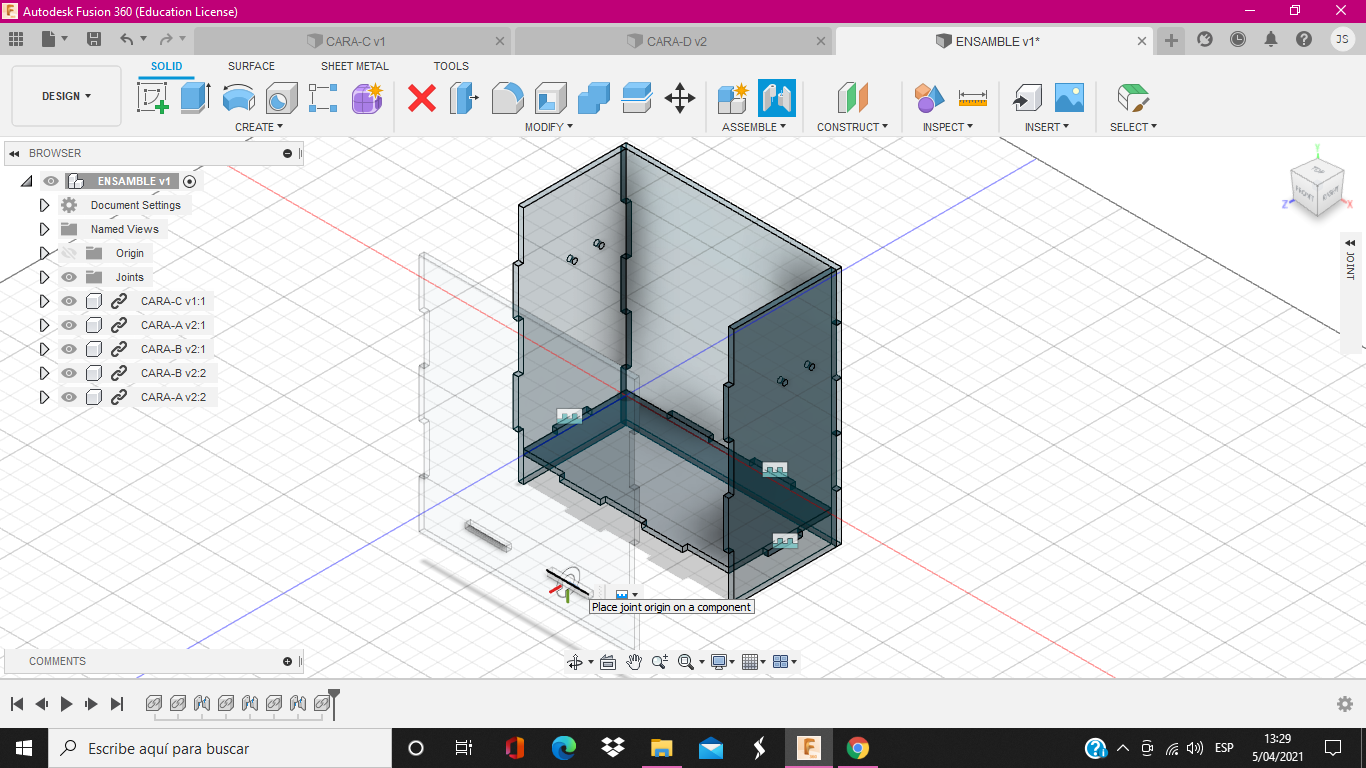Click the Select tool icon
The width and height of the screenshot is (1366, 768).
click(x=1133, y=98)
